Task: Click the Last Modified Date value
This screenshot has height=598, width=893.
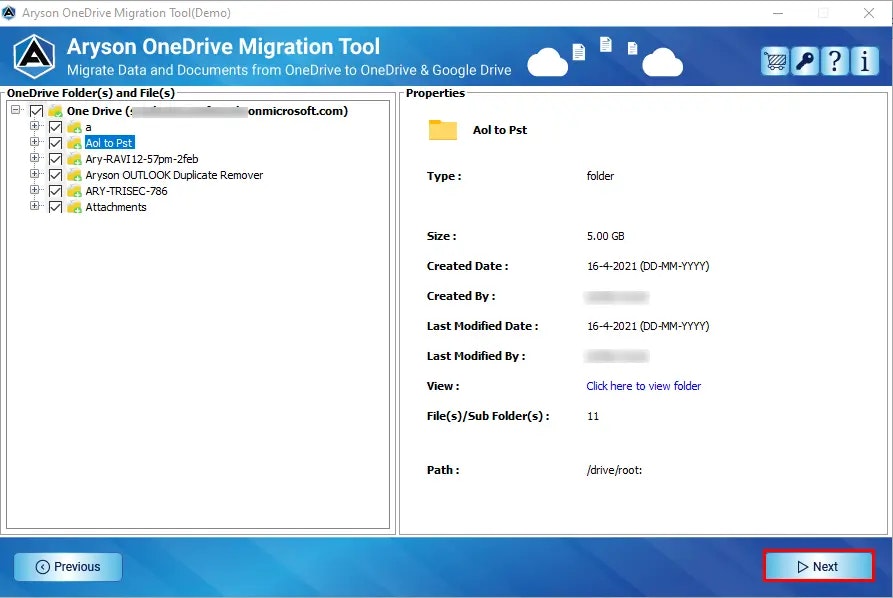Action: (x=648, y=326)
